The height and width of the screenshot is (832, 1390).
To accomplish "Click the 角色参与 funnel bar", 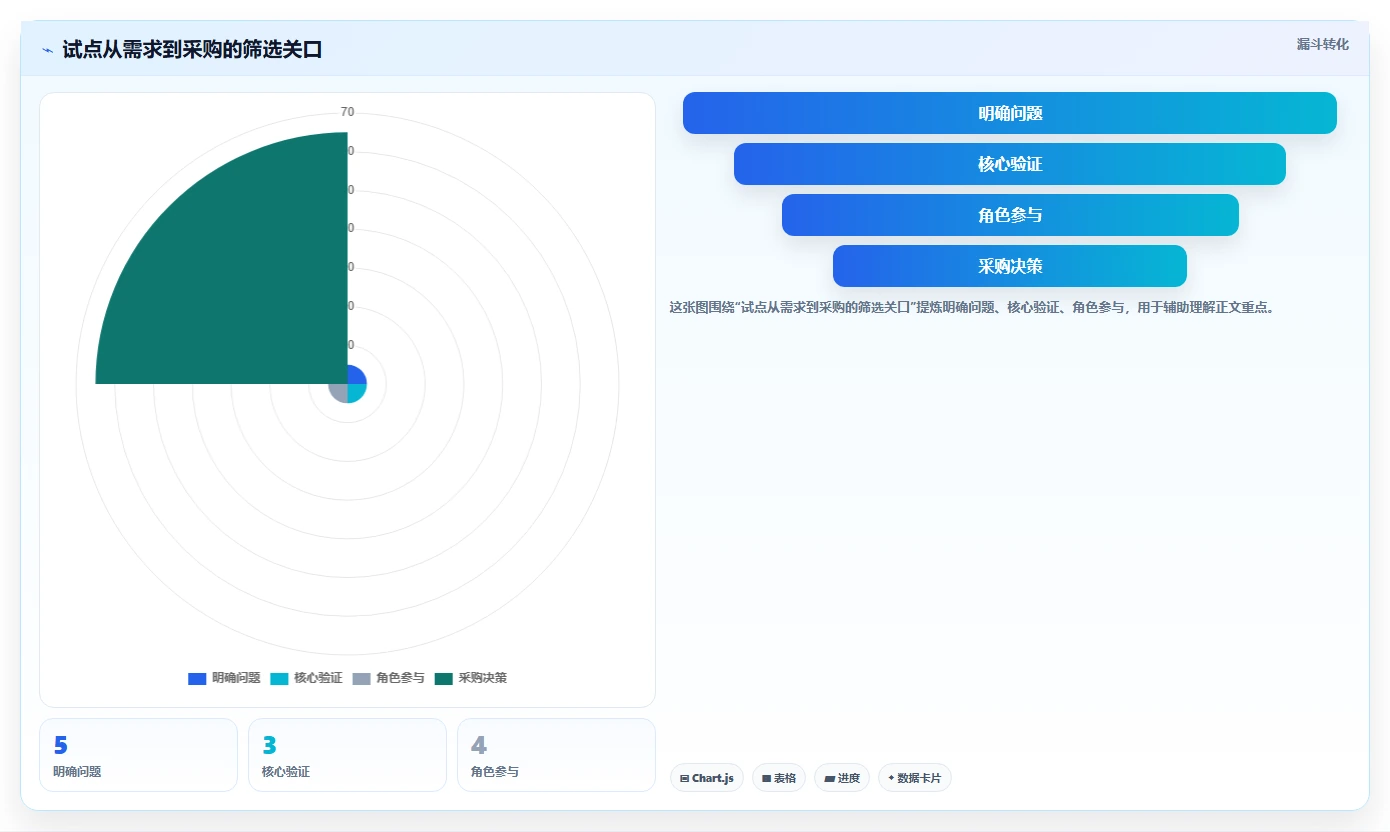I will click(1010, 215).
